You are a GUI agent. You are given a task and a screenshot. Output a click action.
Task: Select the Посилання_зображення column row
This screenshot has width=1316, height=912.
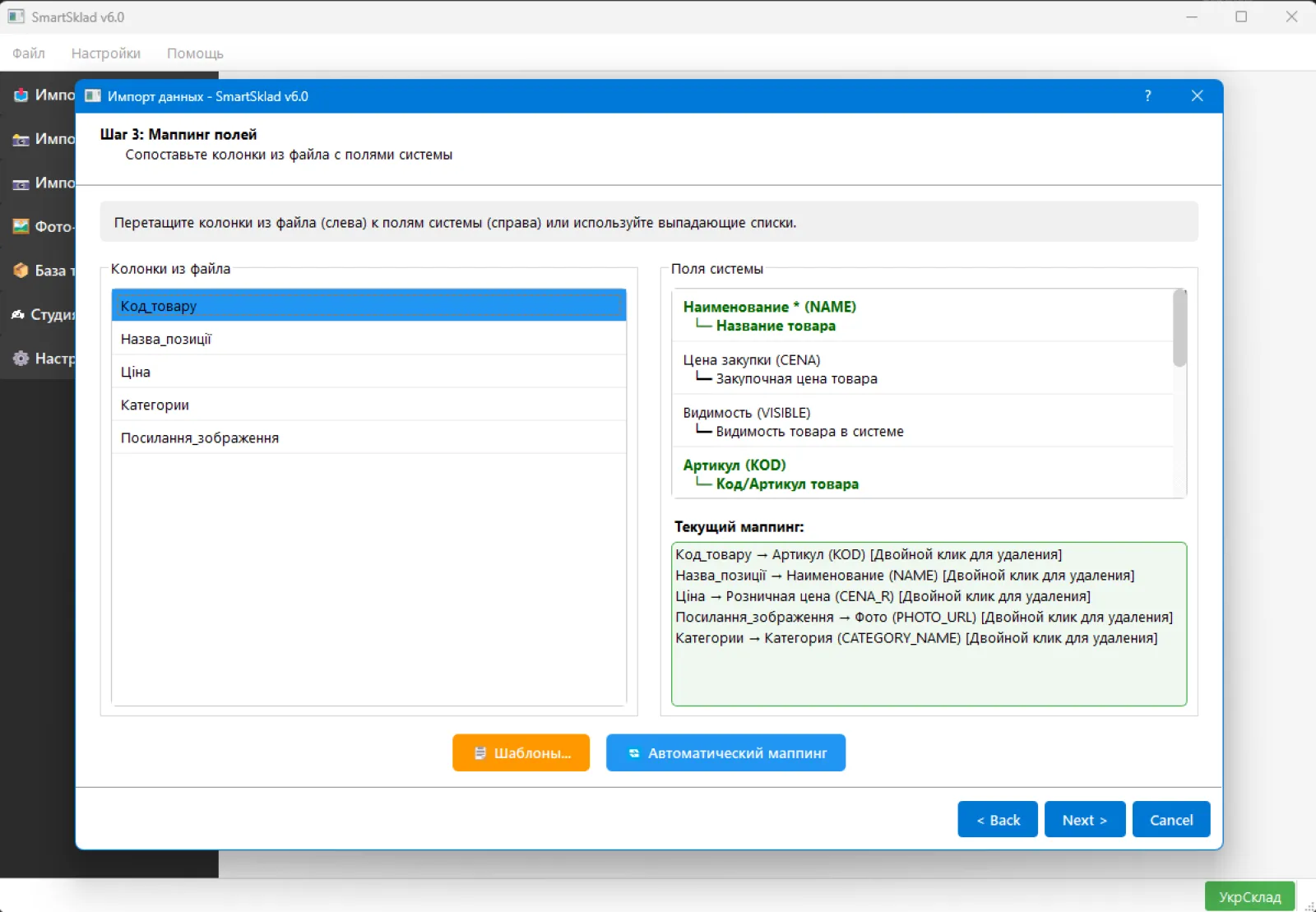coord(368,437)
